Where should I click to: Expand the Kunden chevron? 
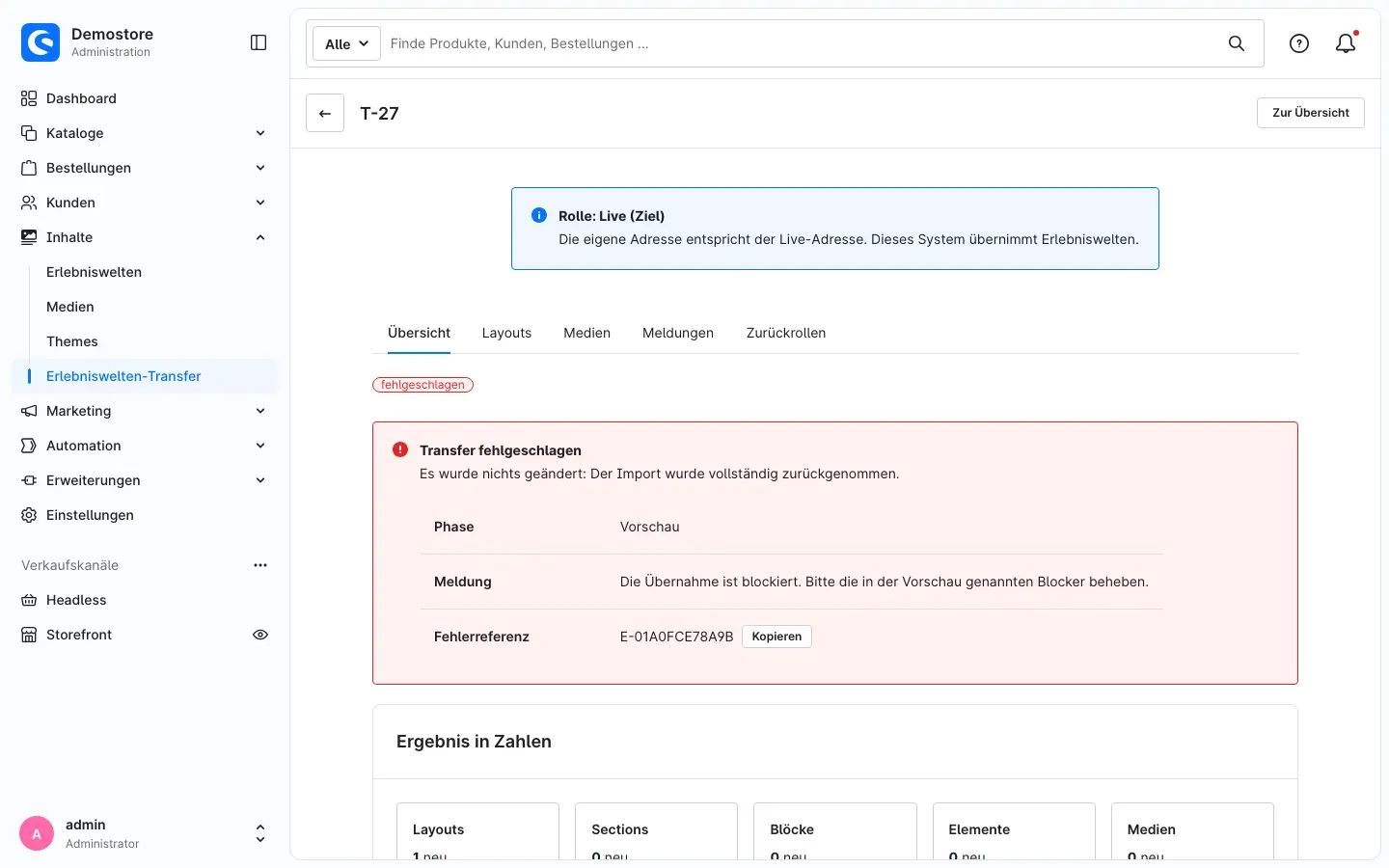(260, 203)
